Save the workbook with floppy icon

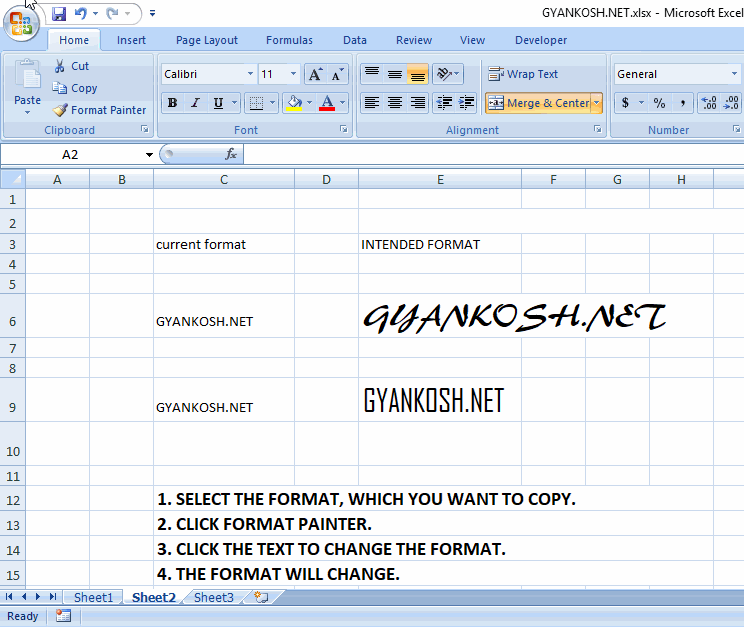point(59,14)
